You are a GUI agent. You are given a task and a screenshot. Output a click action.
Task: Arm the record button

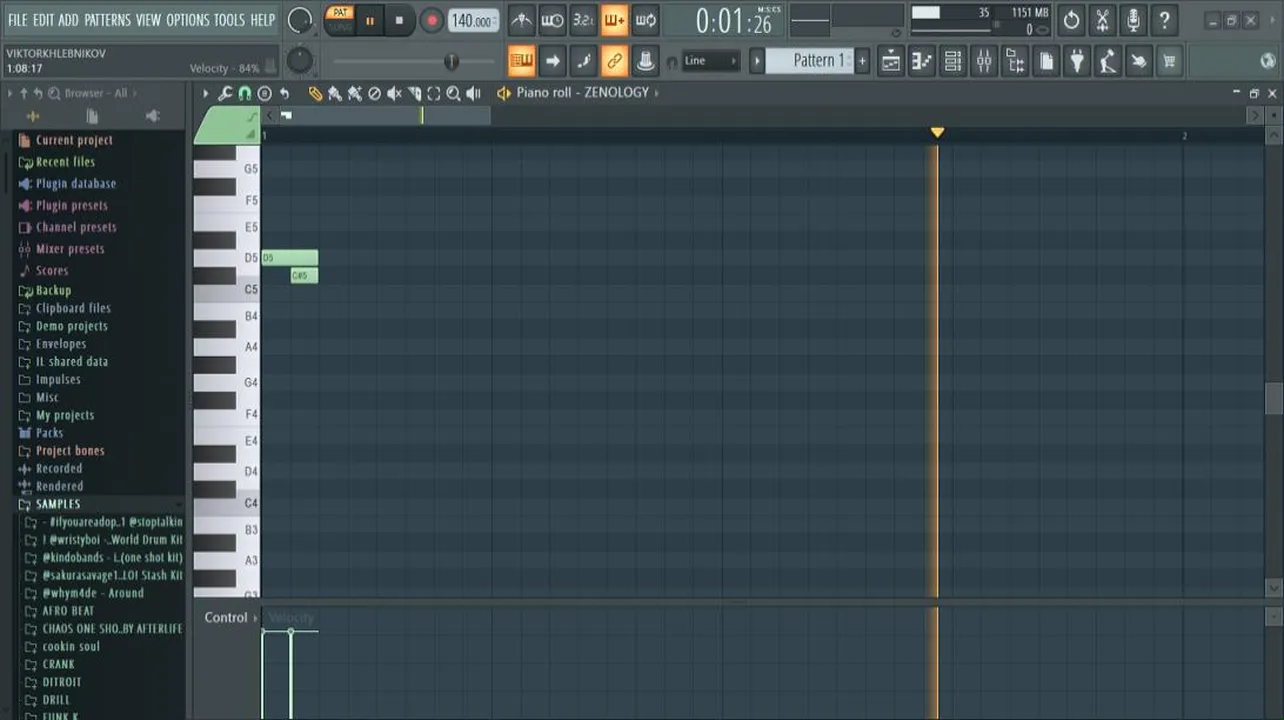pos(432,20)
